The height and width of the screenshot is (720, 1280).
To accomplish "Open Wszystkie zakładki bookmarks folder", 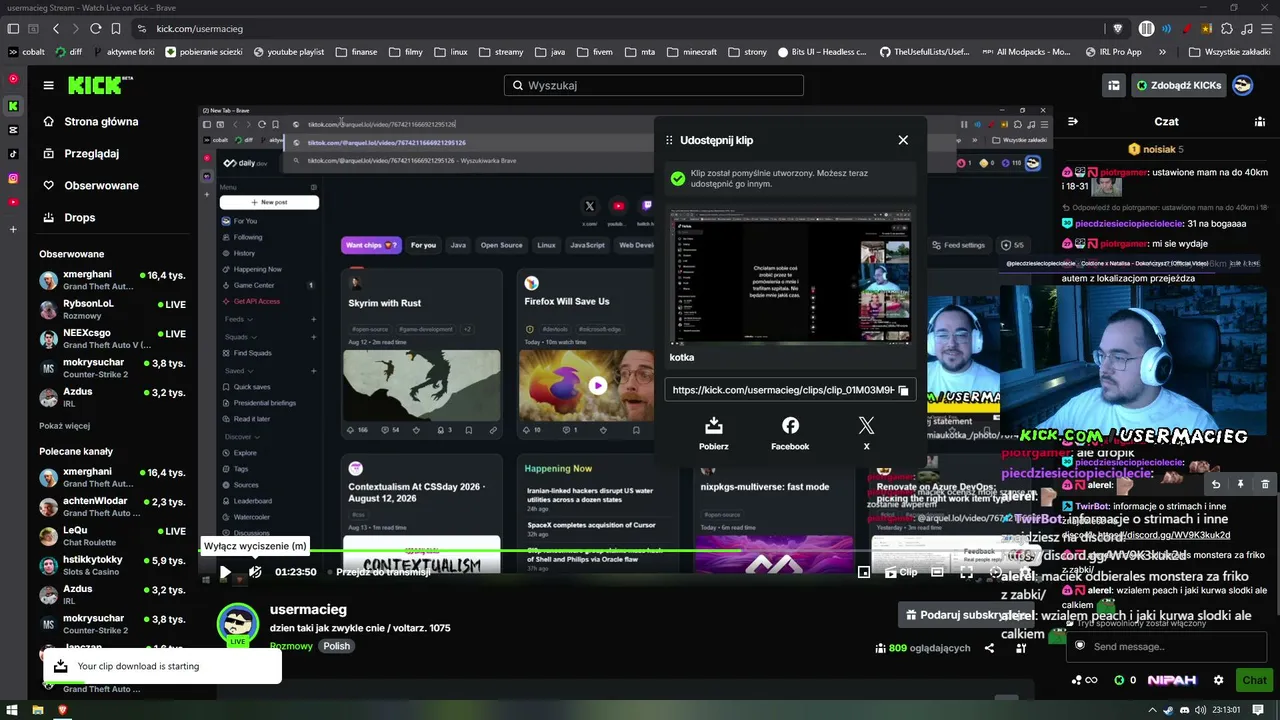I will point(1230,52).
